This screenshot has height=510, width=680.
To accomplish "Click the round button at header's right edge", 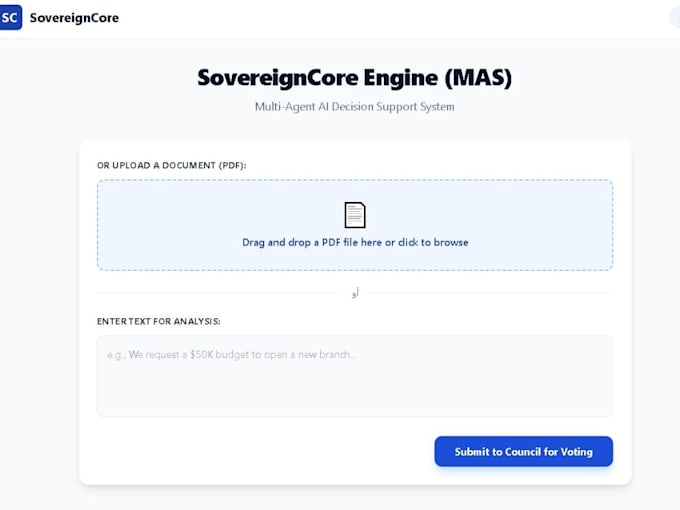I will pyautogui.click(x=675, y=18).
